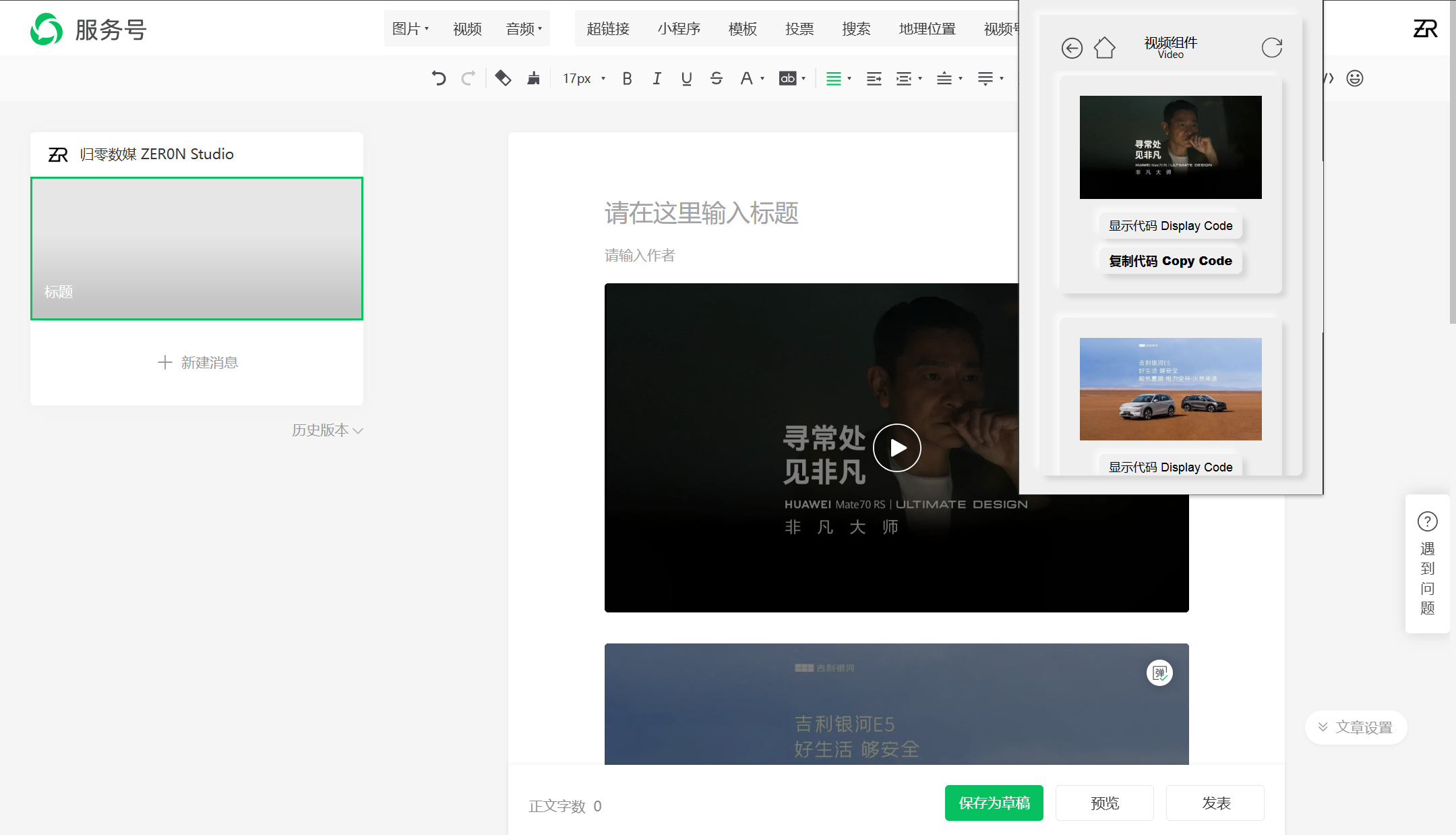Viewport: 1456px width, 835px height.
Task: Open the 音频 (audio) menu
Action: pos(524,29)
